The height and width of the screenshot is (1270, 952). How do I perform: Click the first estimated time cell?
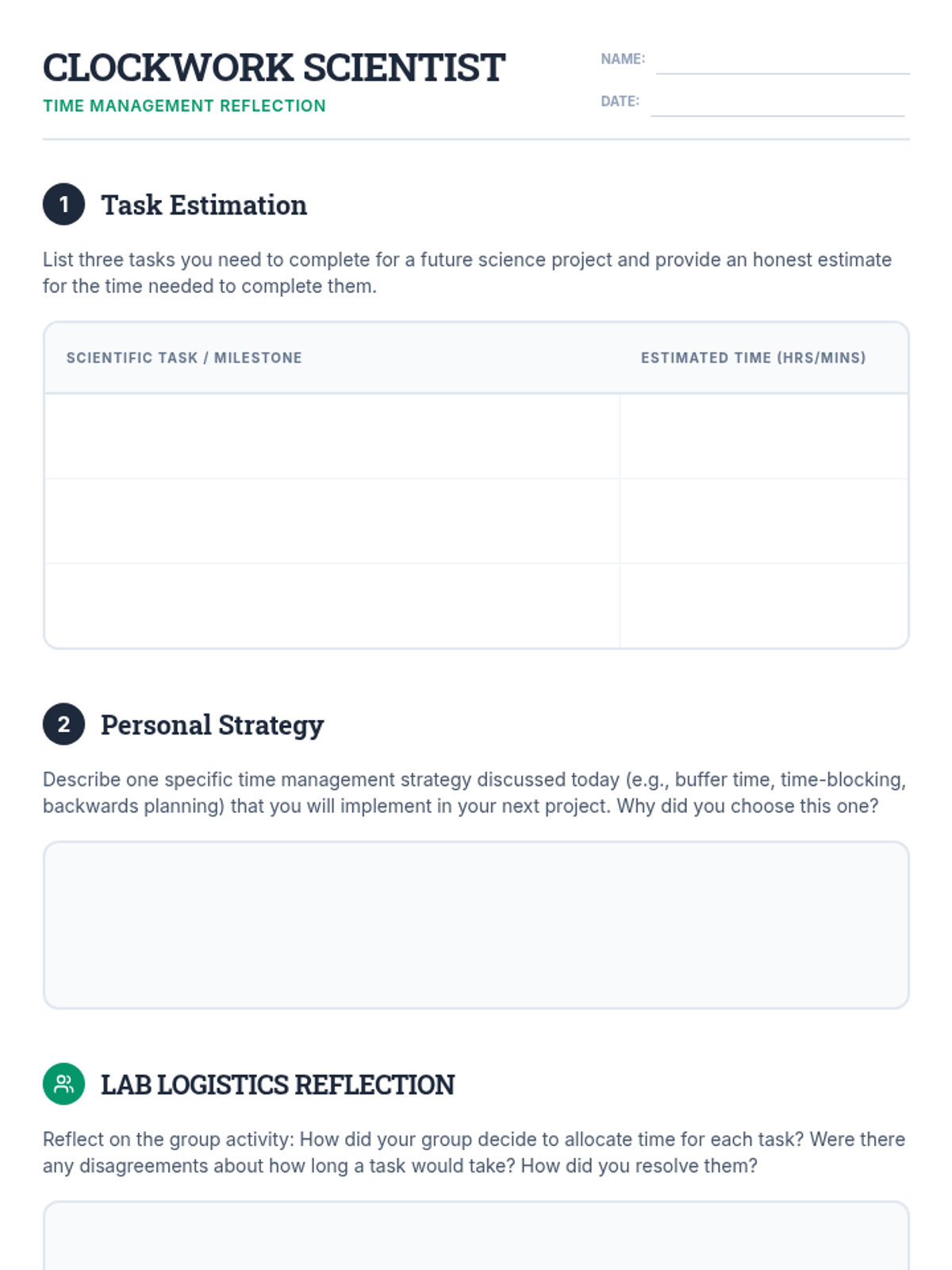pos(763,437)
